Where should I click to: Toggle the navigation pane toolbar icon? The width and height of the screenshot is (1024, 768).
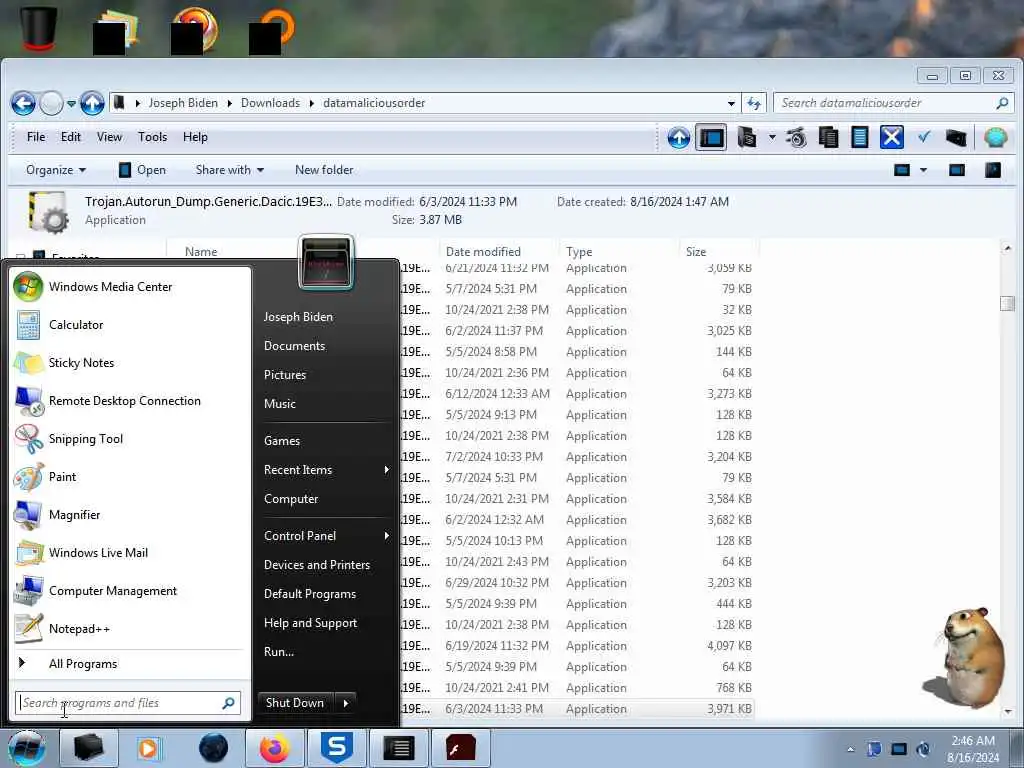coord(711,138)
